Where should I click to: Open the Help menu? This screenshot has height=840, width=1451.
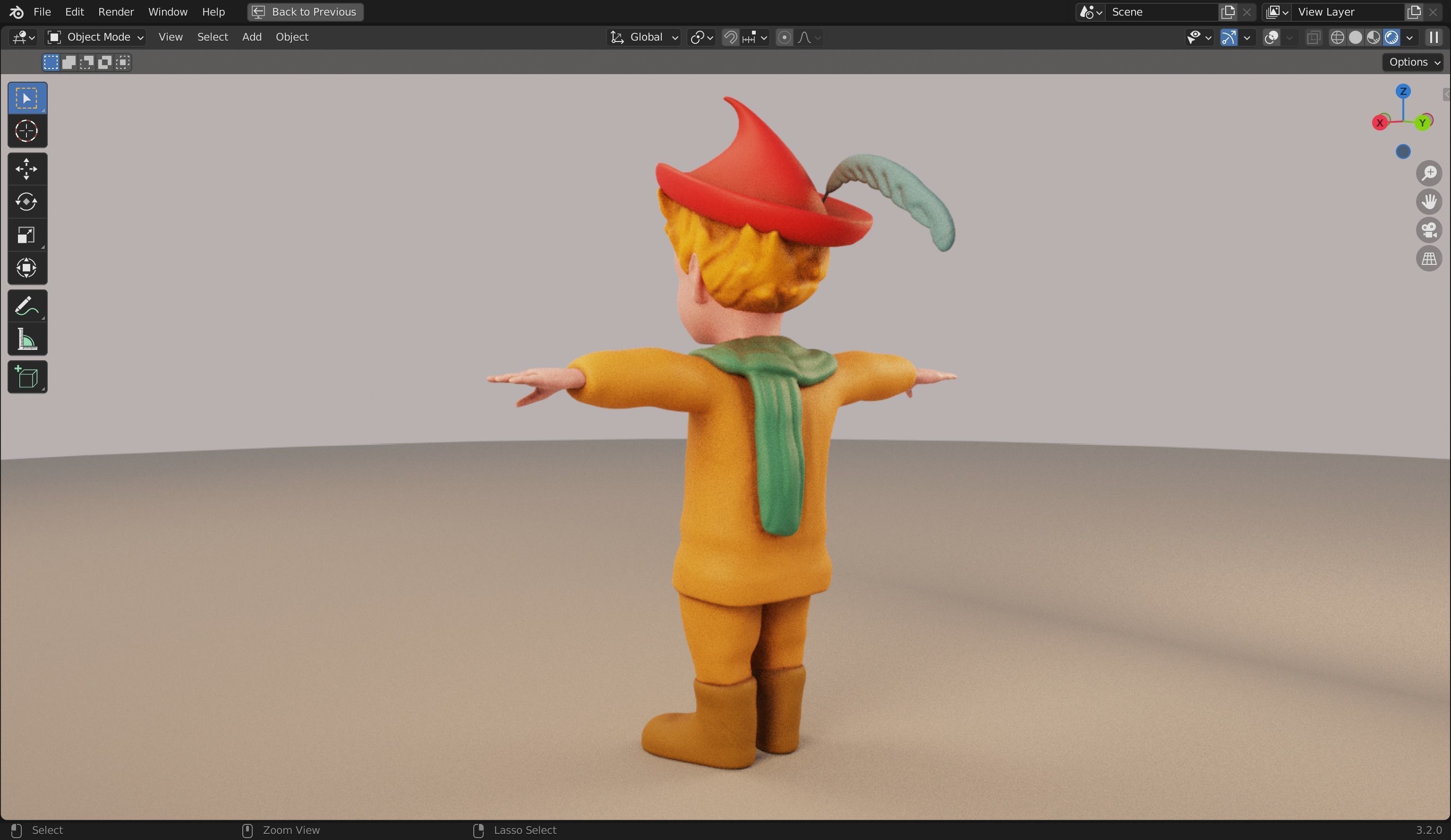click(213, 11)
